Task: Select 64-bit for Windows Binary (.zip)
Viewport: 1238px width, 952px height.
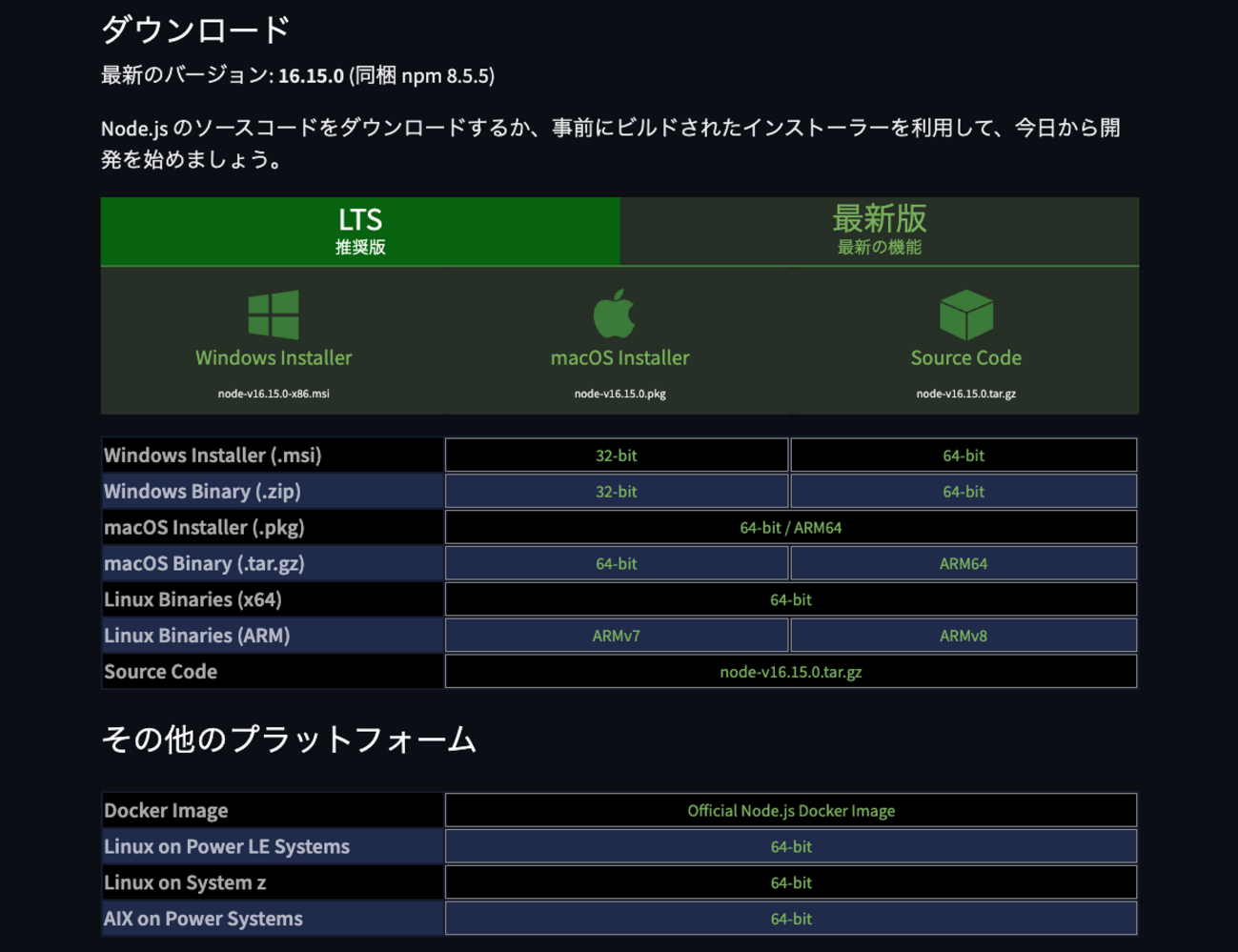Action: click(964, 492)
